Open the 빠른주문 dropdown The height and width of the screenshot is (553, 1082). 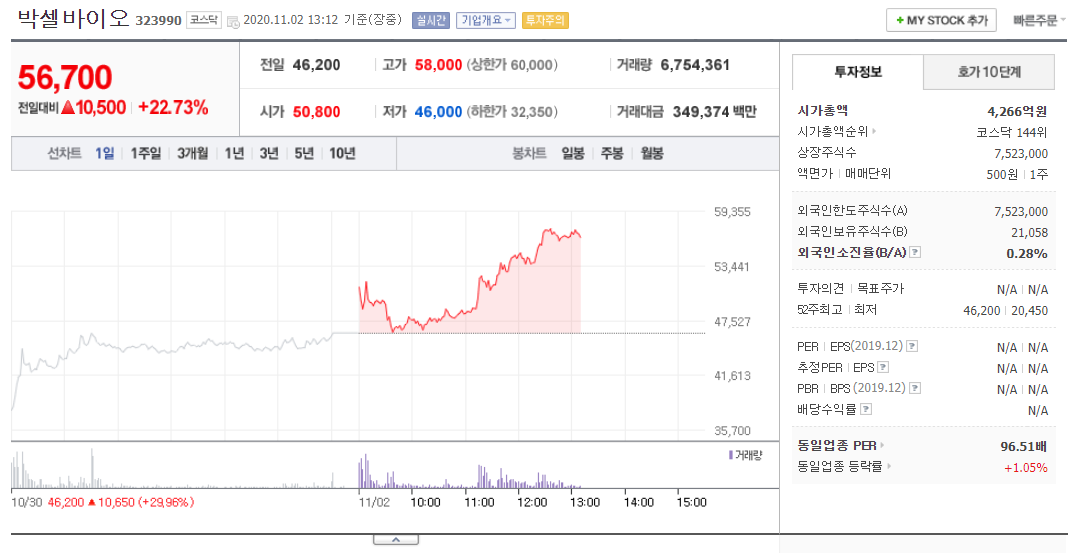click(1039, 21)
